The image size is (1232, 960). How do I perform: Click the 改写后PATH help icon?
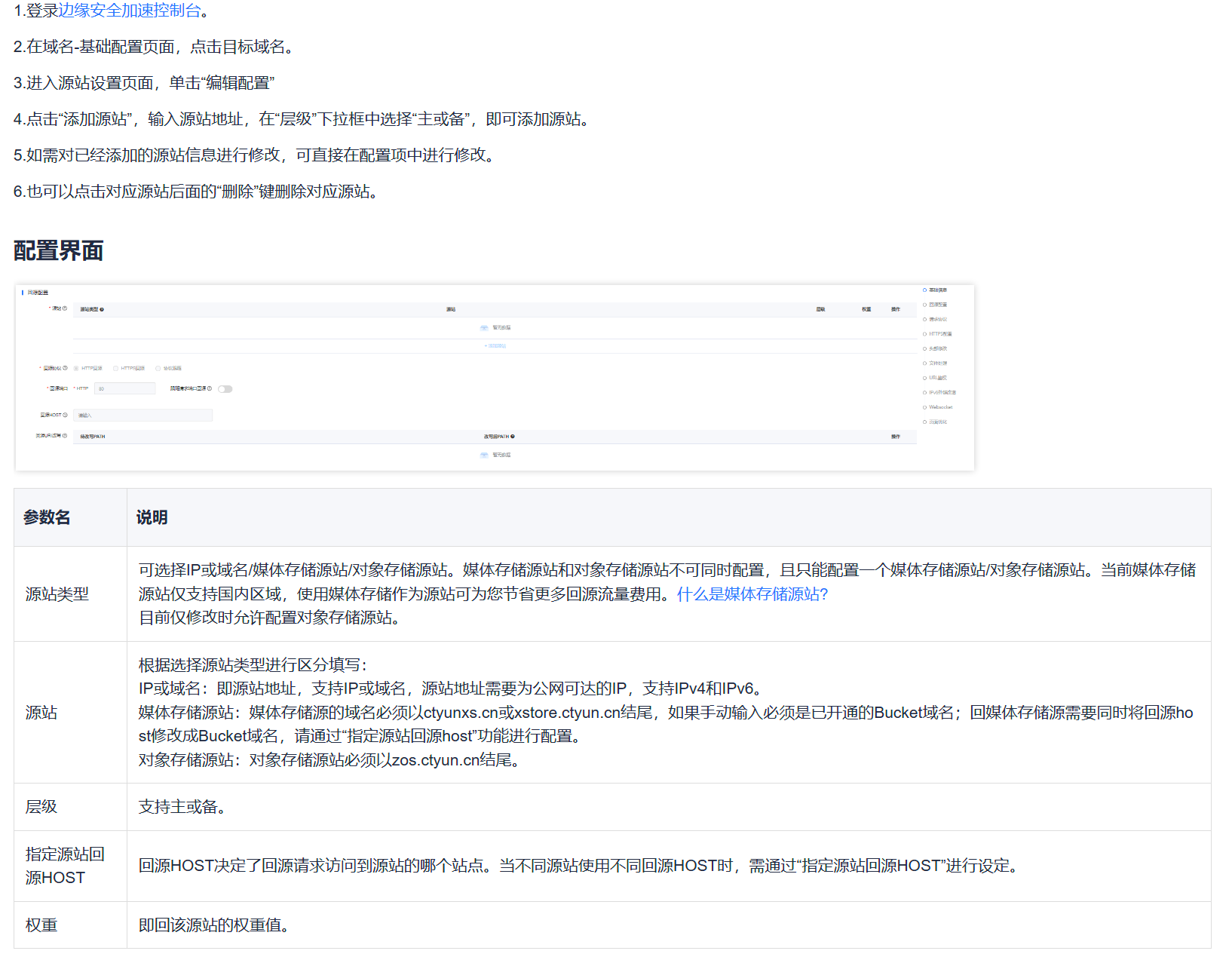(x=511, y=436)
